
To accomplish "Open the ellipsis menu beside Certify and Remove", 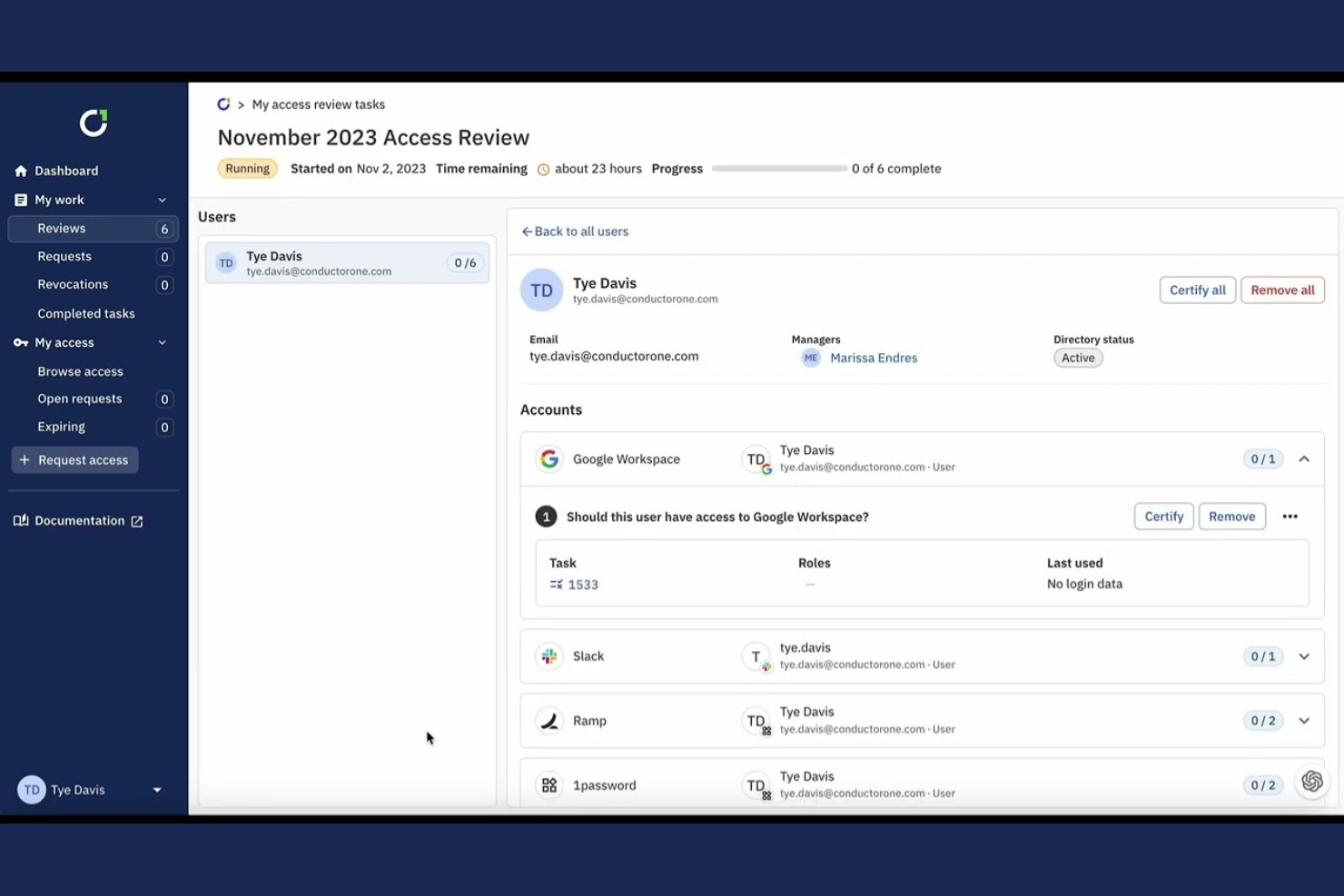I will coord(1290,516).
